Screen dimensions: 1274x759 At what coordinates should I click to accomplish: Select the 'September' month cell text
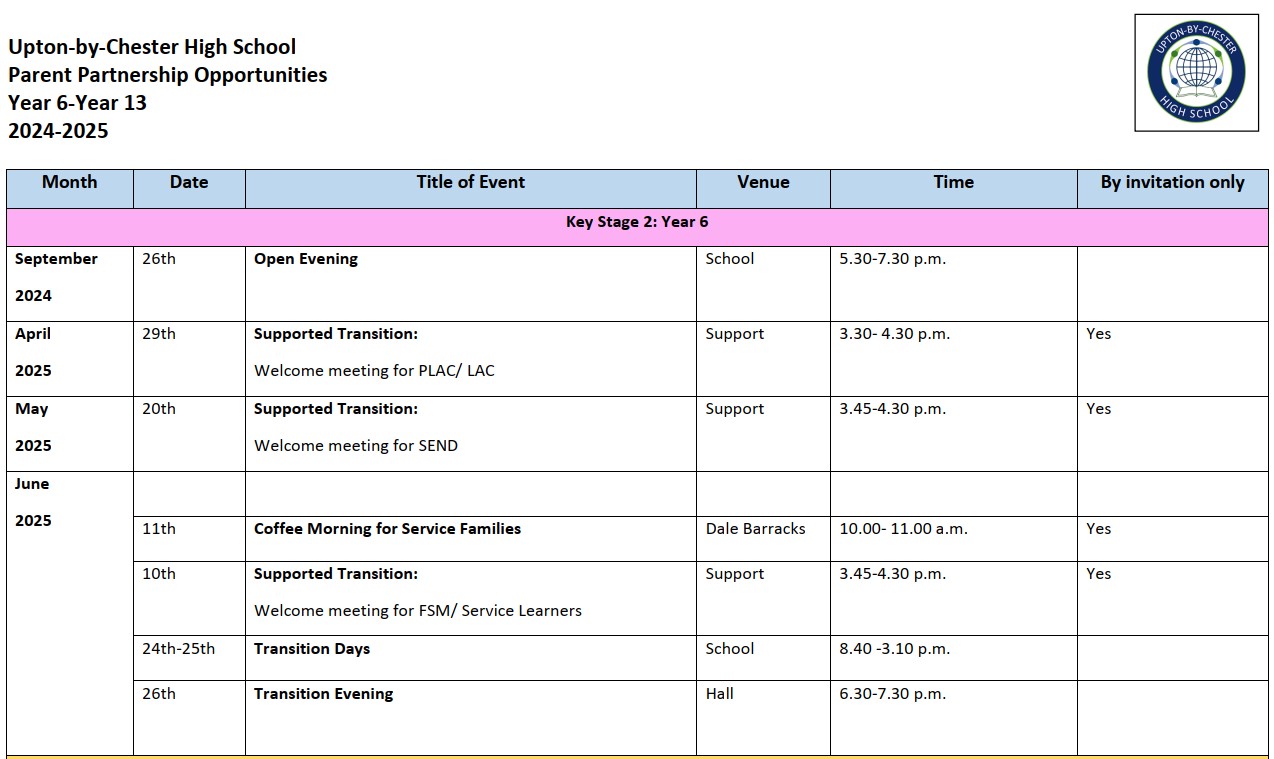click(56, 259)
